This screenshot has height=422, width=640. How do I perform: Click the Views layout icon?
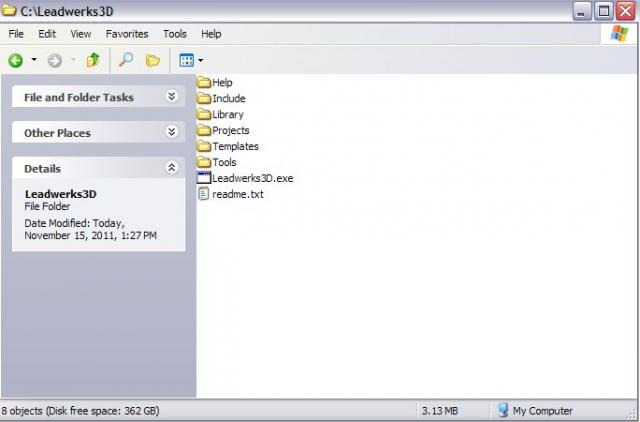(185, 60)
